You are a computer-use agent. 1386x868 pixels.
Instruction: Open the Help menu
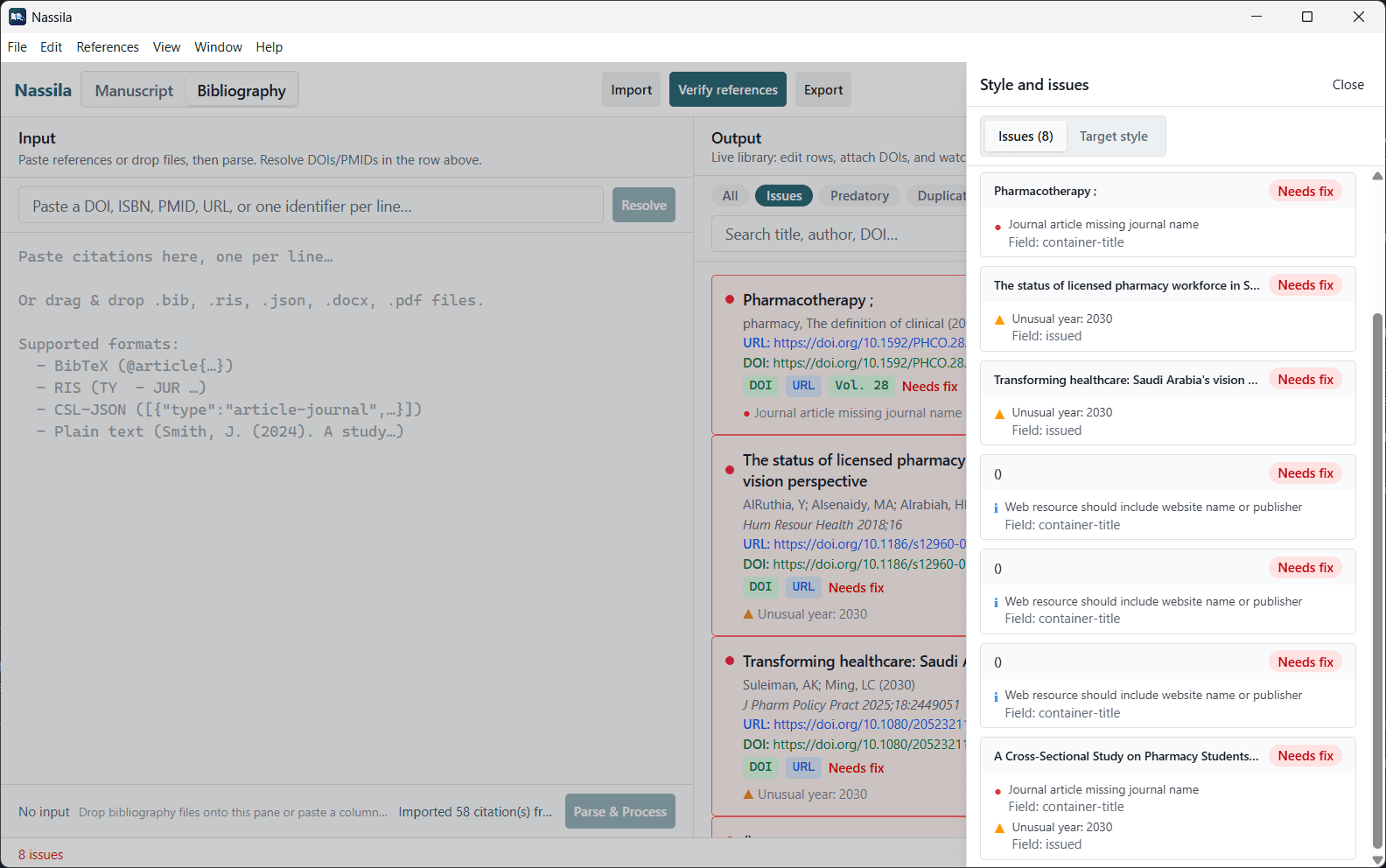269,47
